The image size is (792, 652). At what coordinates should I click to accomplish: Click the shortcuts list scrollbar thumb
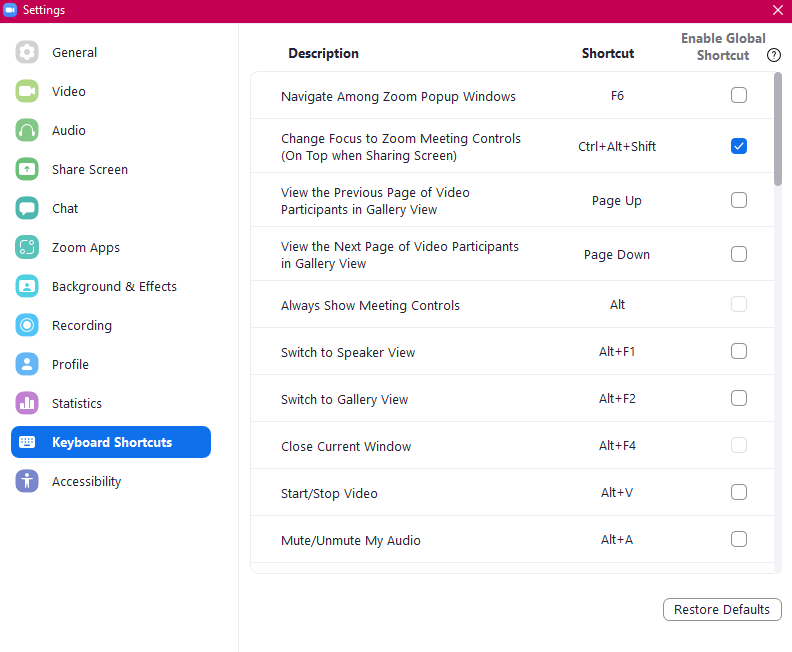coord(778,129)
